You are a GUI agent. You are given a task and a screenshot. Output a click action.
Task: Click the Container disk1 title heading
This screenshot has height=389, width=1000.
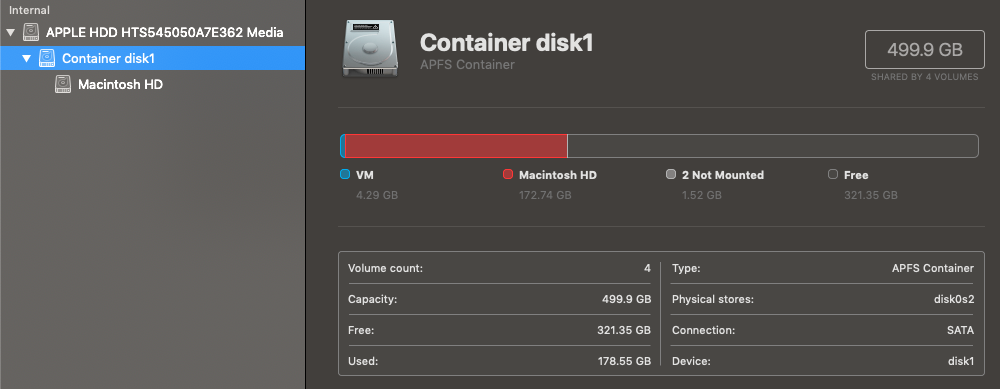pos(506,43)
